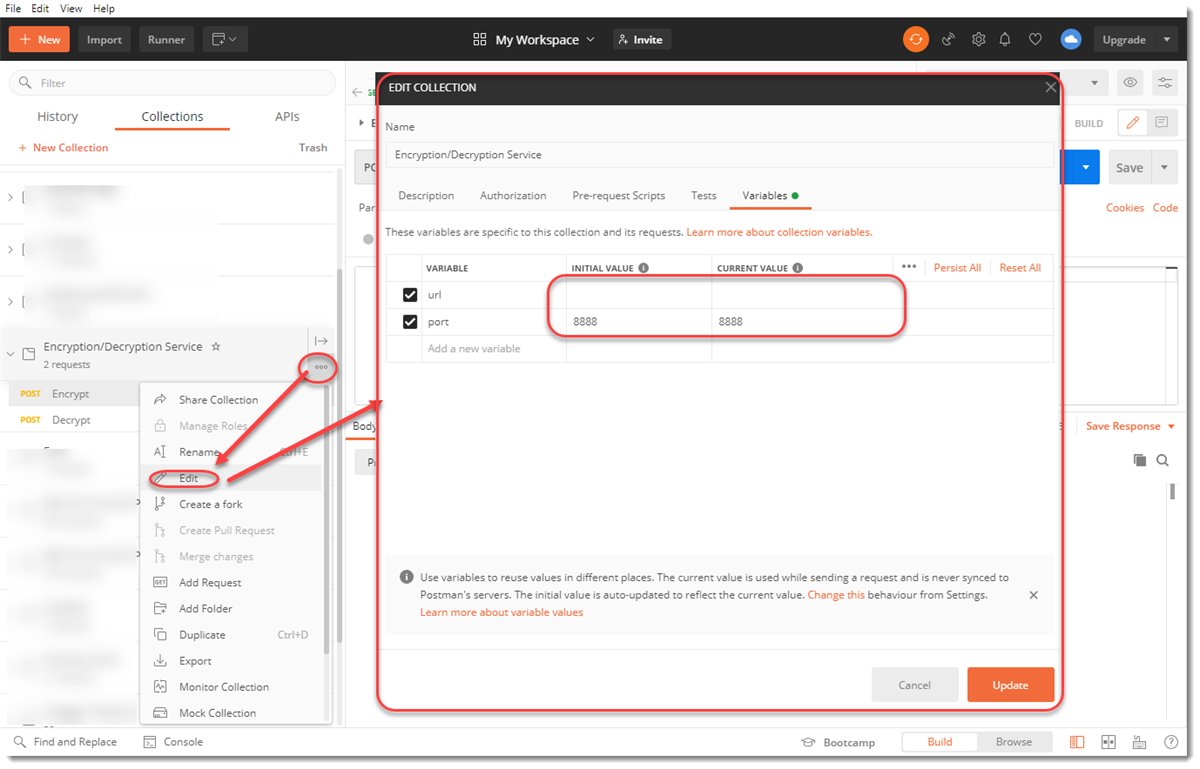Open the new window dropdown in header
This screenshot has height=769, width=1200.
tap(225, 39)
